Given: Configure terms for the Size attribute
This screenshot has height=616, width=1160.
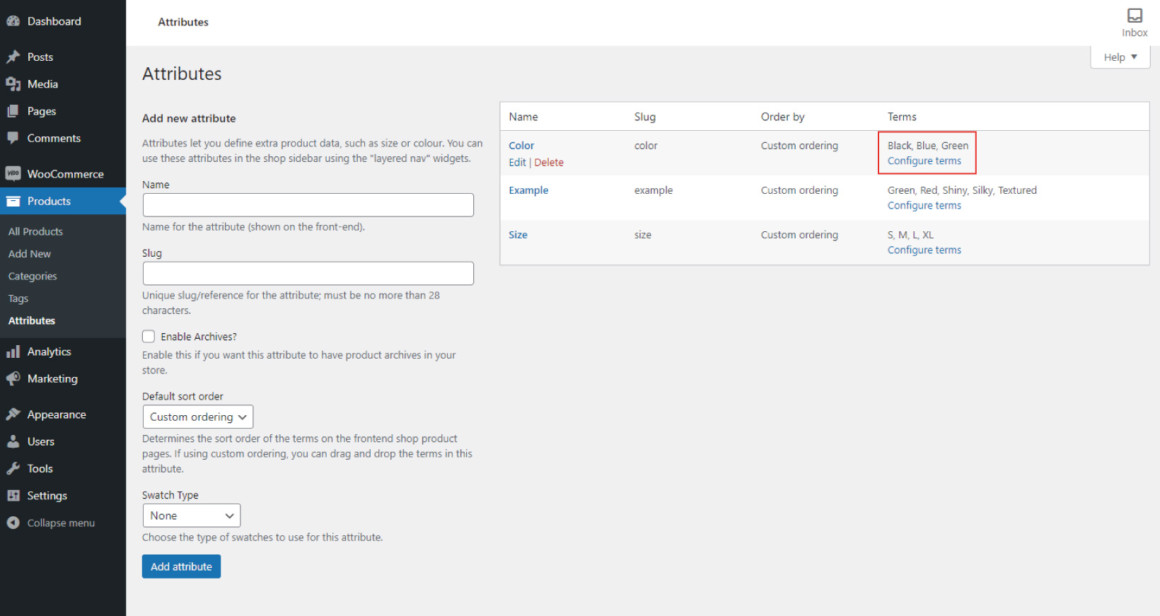Looking at the screenshot, I should click(x=924, y=250).
